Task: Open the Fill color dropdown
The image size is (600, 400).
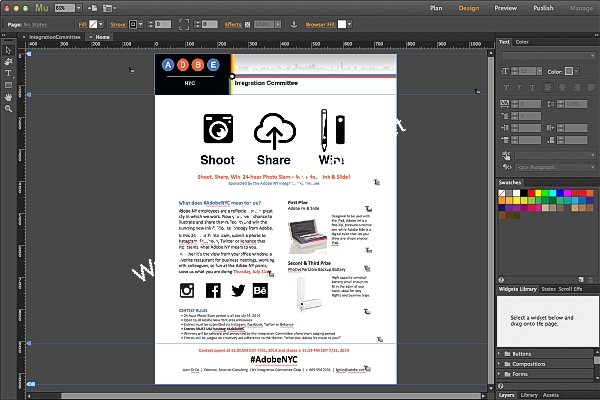Action: tap(101, 24)
